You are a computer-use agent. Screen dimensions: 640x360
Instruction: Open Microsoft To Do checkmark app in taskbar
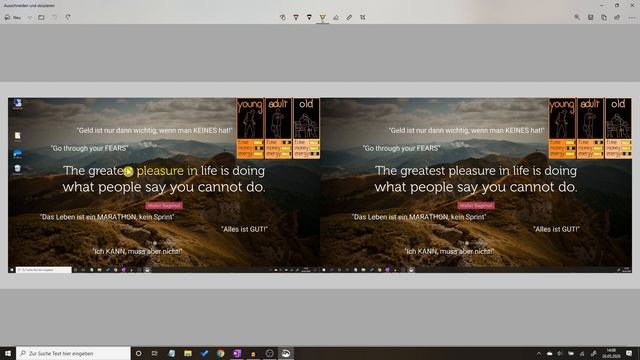[204, 353]
